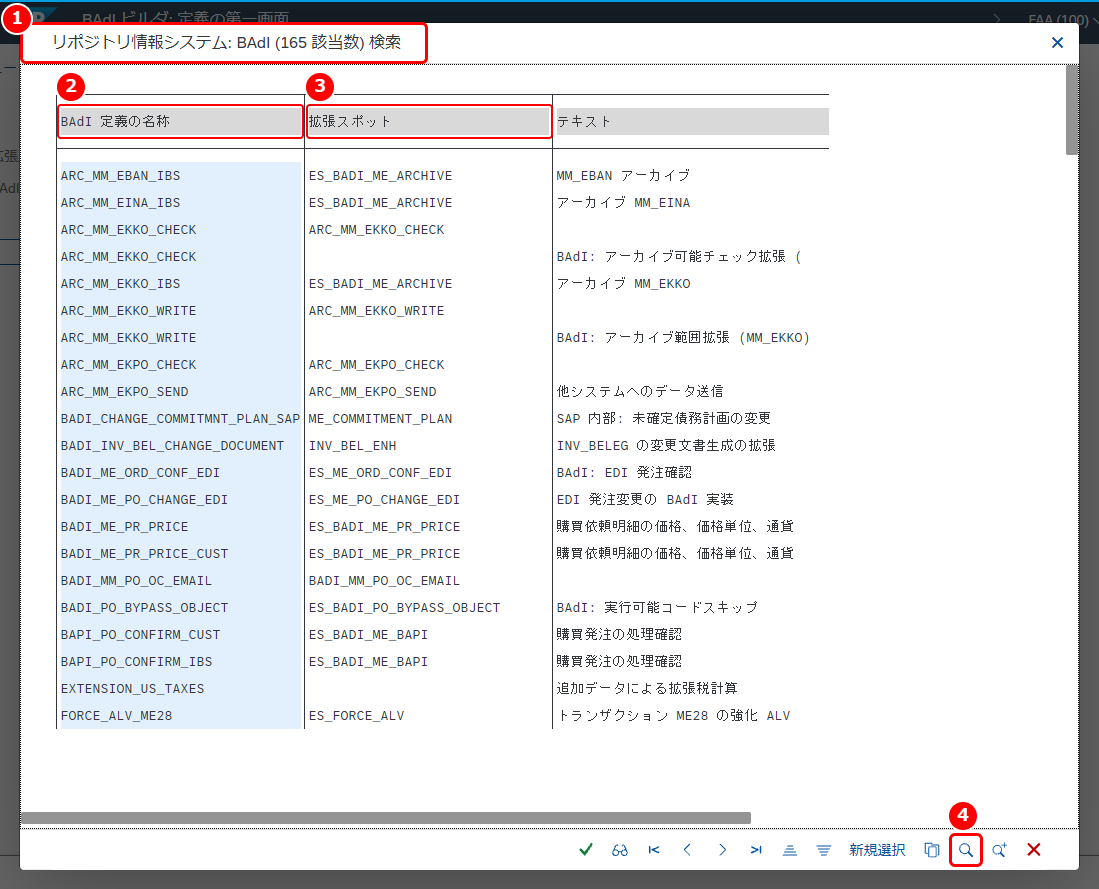1099x889 pixels.
Task: Click the text MM_EBAN アーカイブ
Action: point(623,175)
